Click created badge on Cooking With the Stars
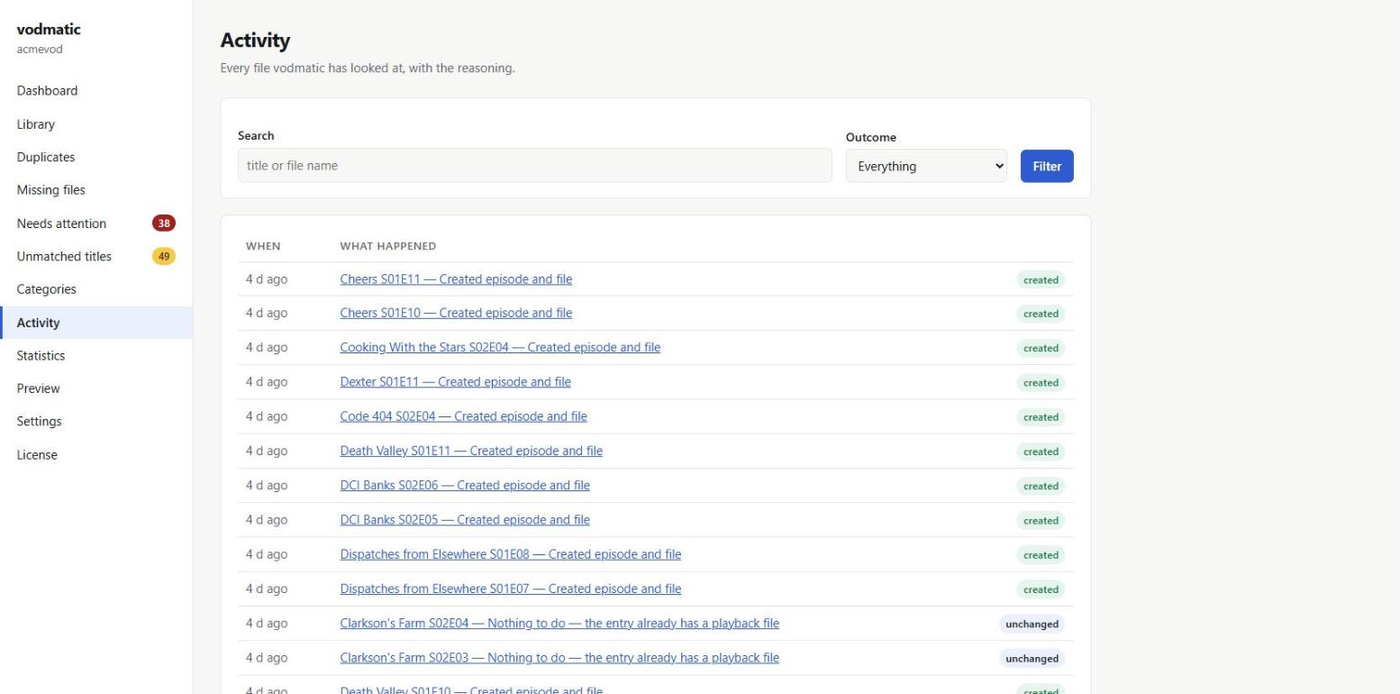This screenshot has height=694, width=1400. tap(1041, 348)
